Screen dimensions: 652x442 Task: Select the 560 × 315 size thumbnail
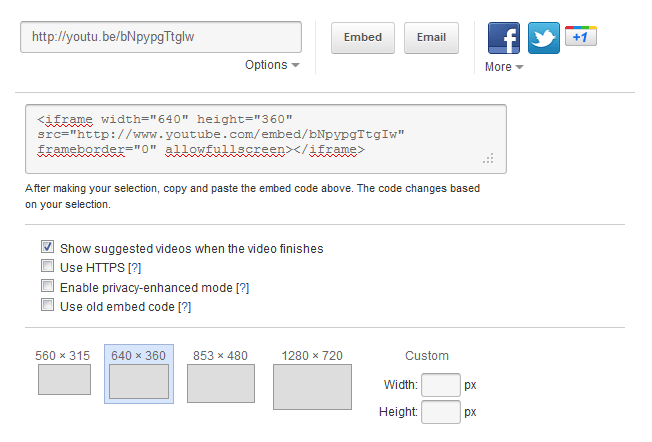pos(64,379)
